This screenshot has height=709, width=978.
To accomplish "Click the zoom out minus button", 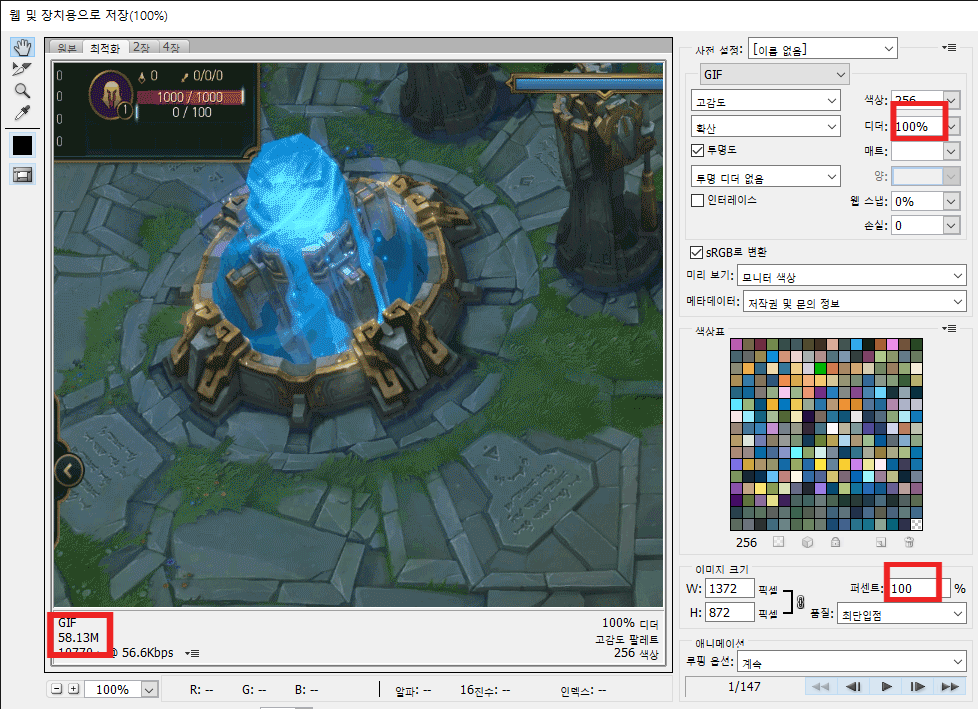I will pos(56,689).
